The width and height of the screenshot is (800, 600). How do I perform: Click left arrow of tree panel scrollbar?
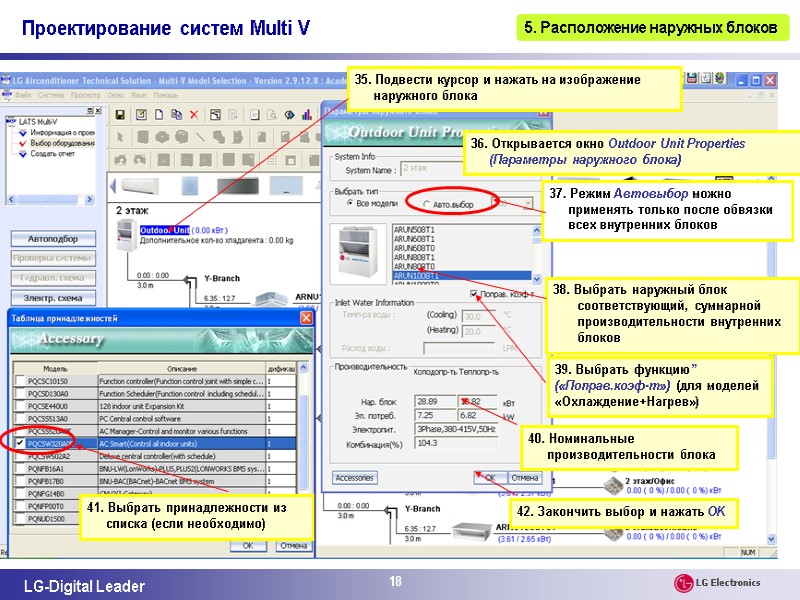click(11, 199)
